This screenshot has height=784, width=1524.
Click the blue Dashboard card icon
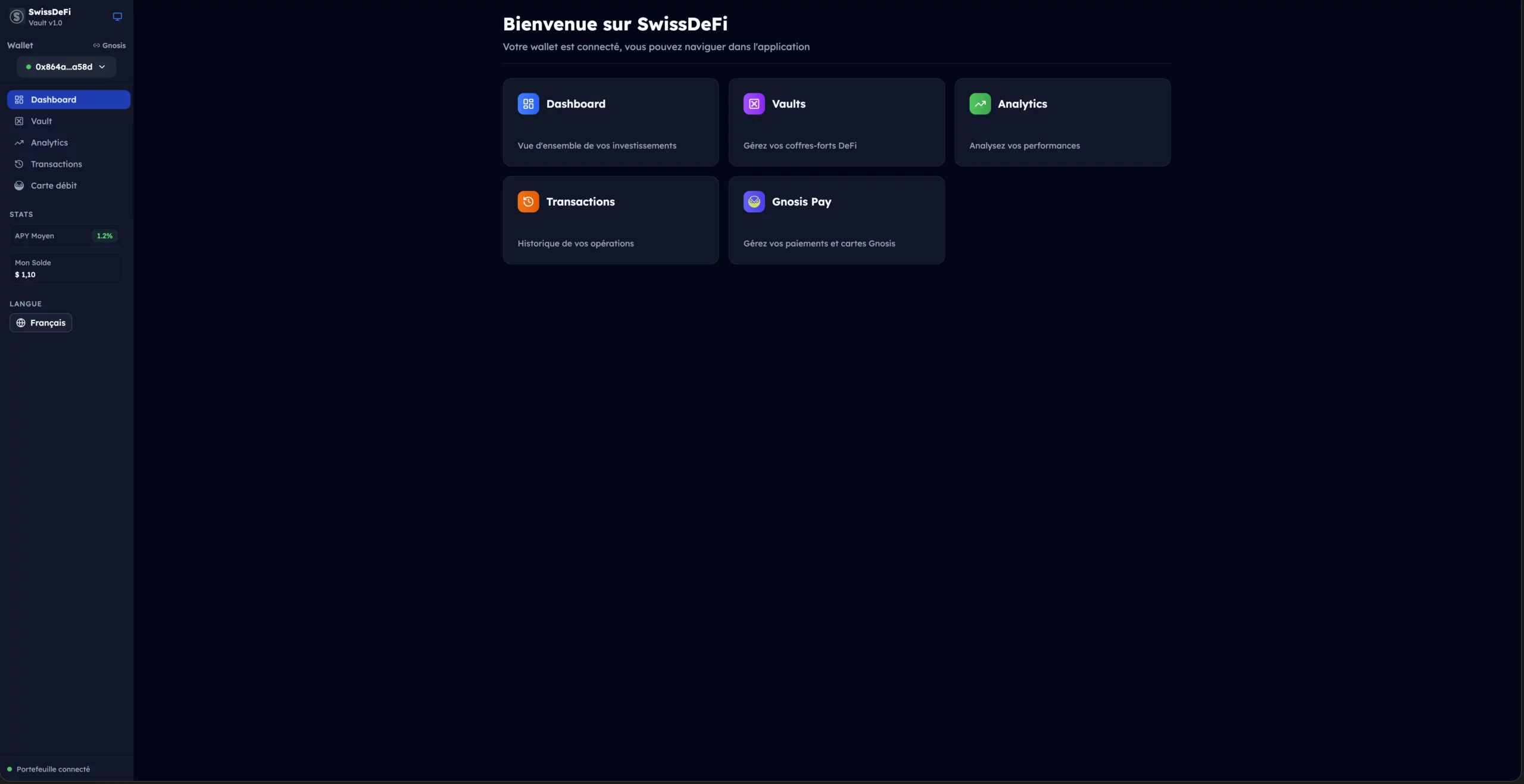(528, 104)
